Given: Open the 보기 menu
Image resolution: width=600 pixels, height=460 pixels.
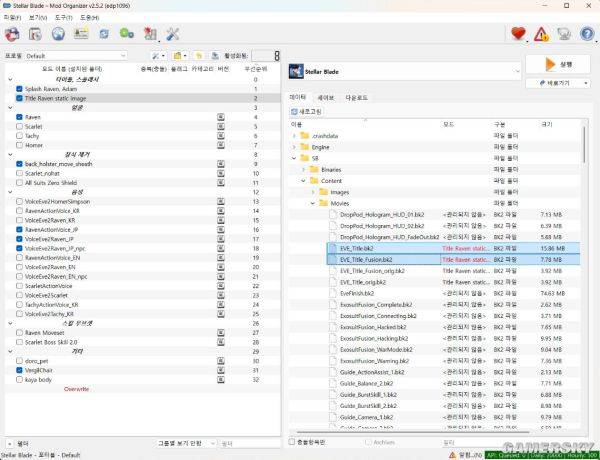Looking at the screenshot, I should [x=38, y=18].
